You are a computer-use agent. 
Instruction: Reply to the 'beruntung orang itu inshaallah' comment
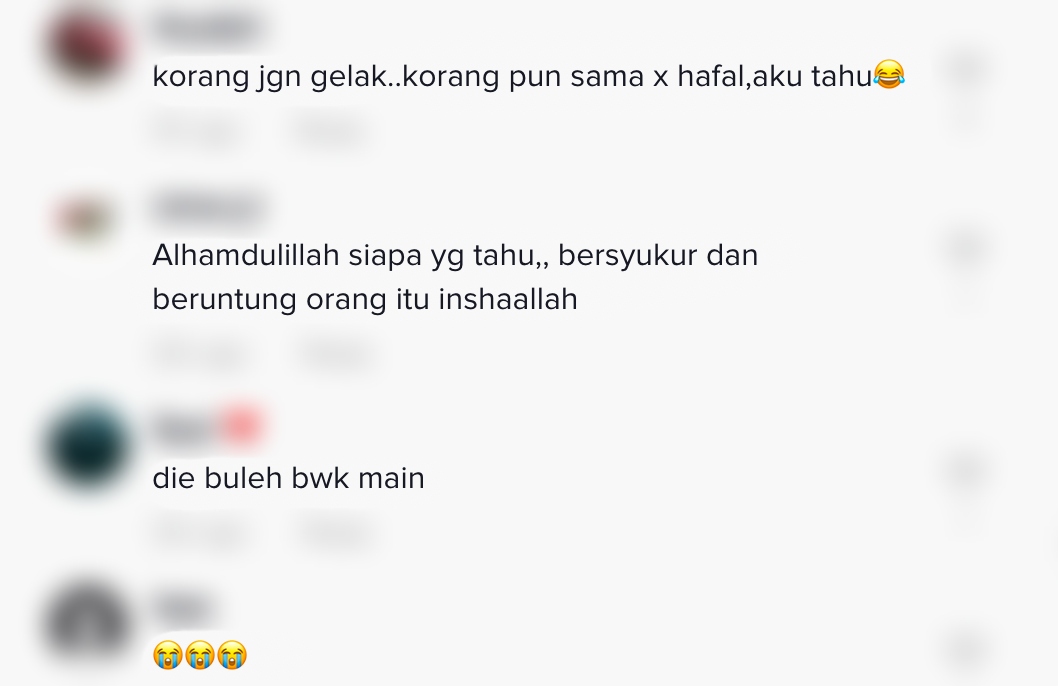[335, 353]
